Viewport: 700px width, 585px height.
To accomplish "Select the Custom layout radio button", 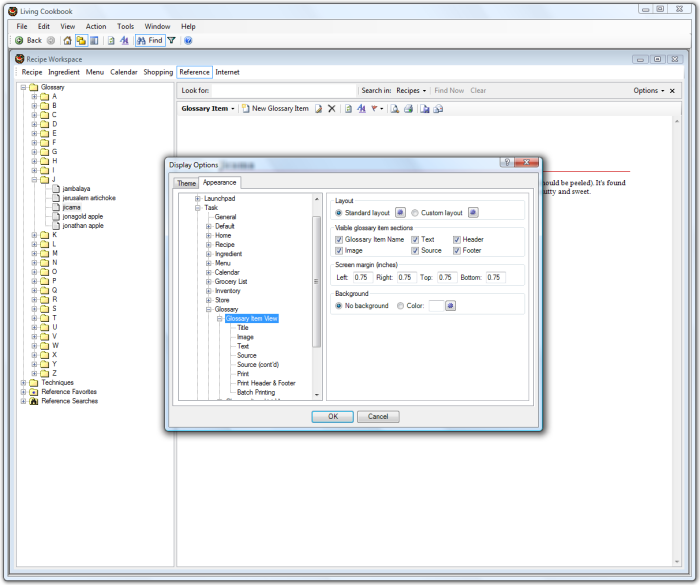I will click(x=415, y=213).
